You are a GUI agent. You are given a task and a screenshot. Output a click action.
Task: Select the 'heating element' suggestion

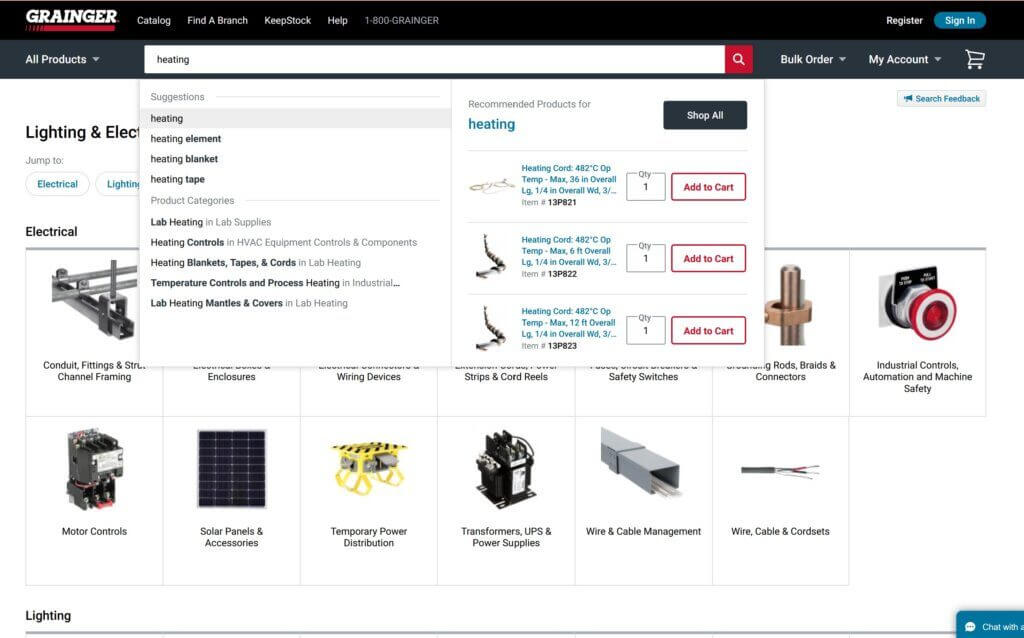point(185,138)
